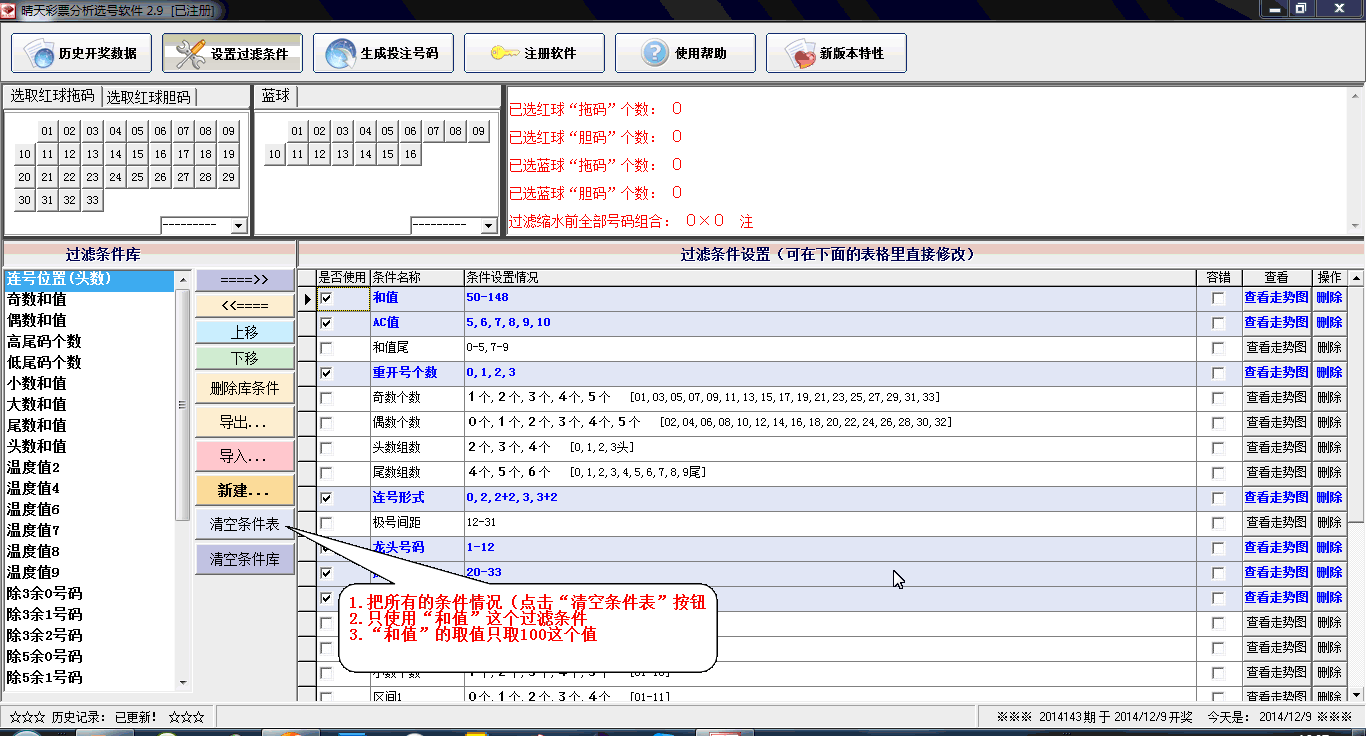Screen dimensions: 1366x736
Task: Open 注册软件 with the key icon
Action: (x=504, y=54)
